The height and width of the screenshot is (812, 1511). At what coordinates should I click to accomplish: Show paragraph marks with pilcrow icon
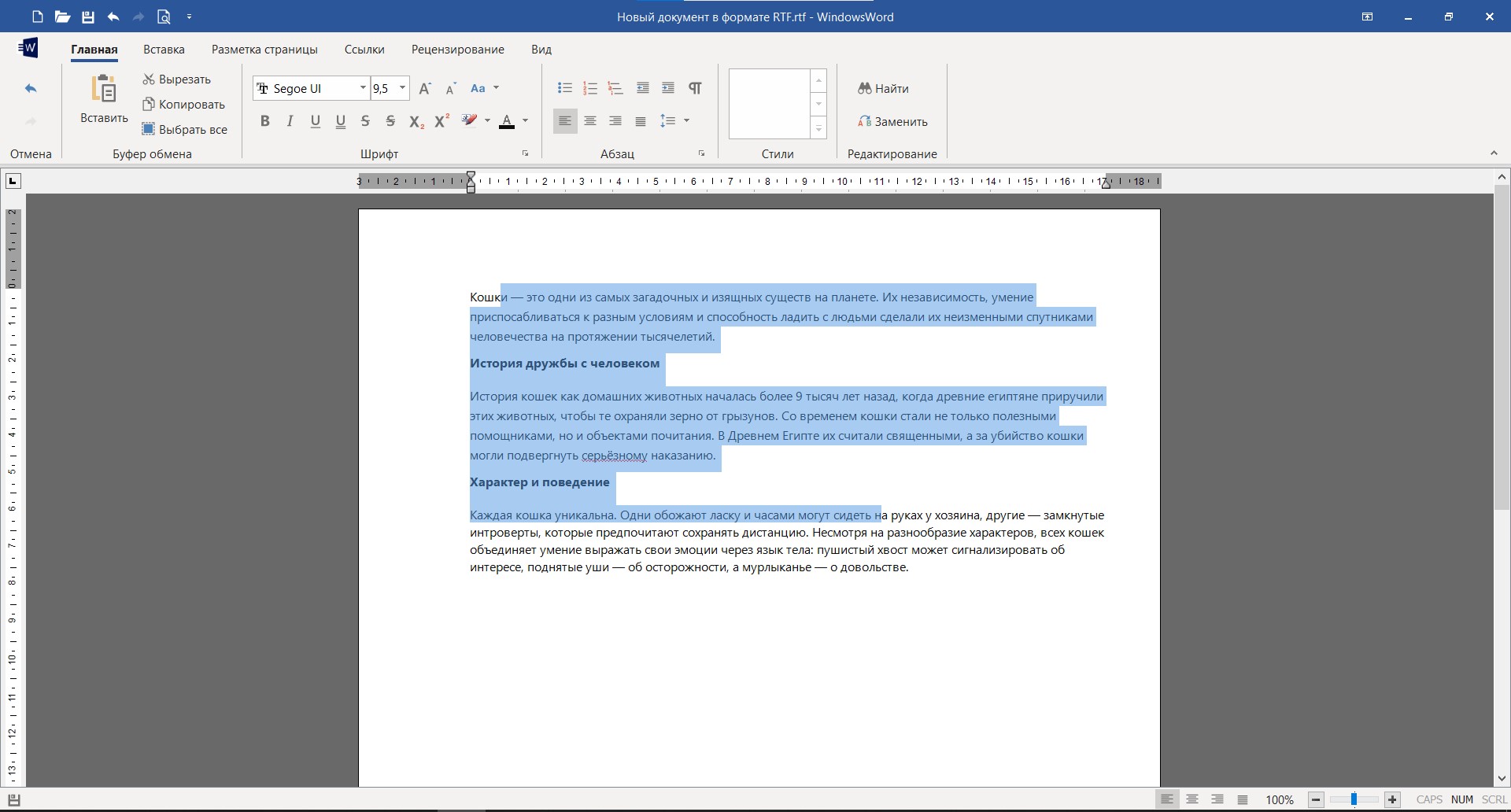point(695,88)
